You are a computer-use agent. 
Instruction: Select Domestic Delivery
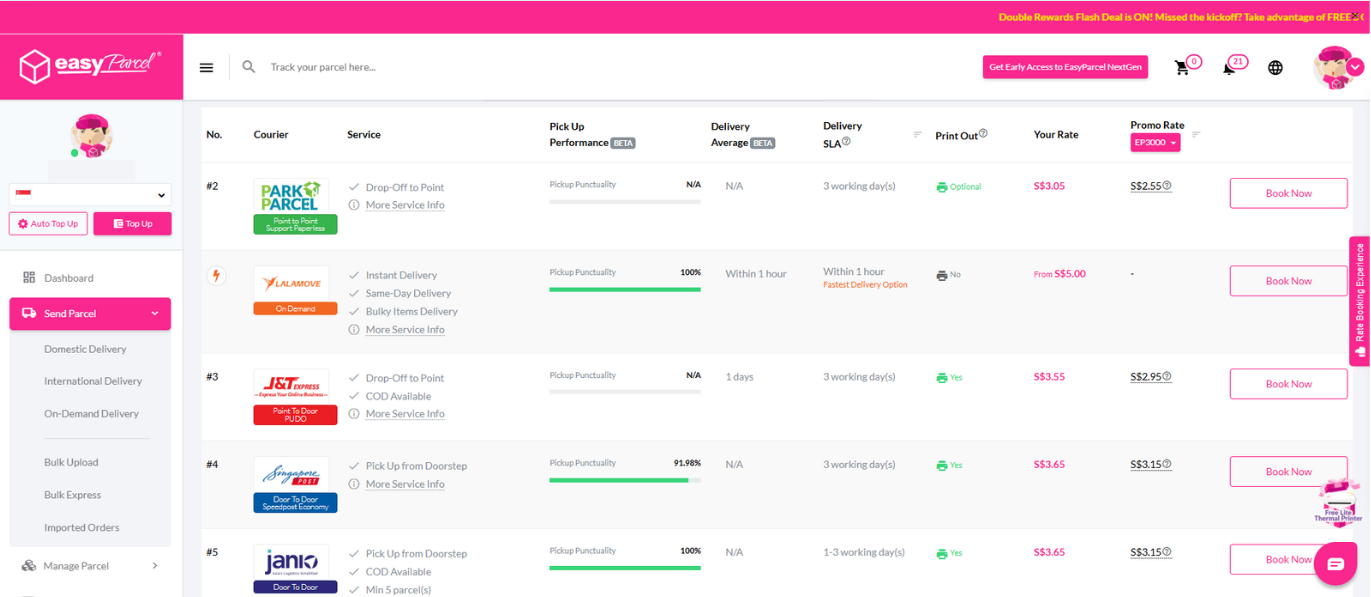[85, 349]
